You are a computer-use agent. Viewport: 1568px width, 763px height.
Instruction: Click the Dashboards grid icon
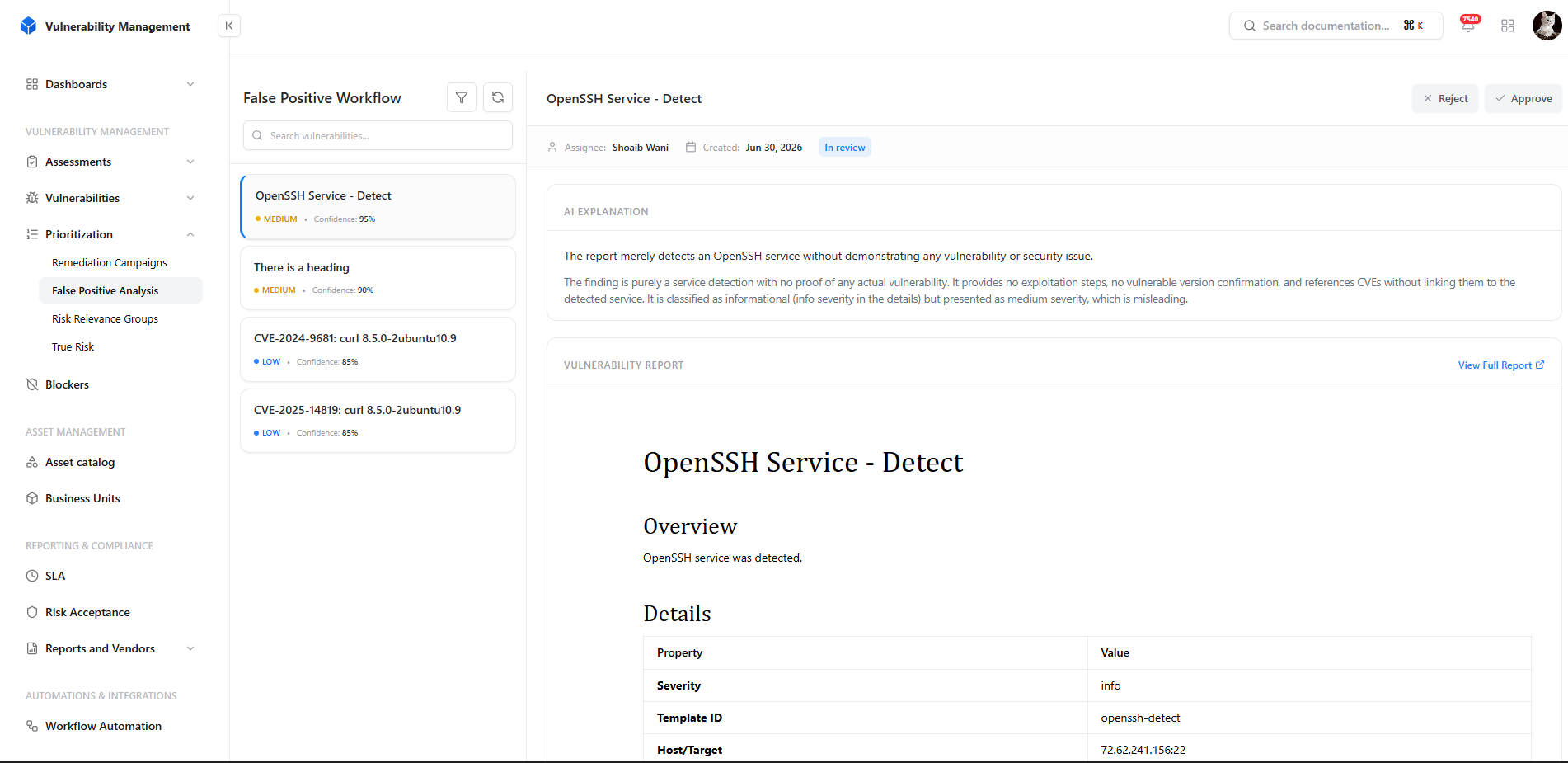32,84
